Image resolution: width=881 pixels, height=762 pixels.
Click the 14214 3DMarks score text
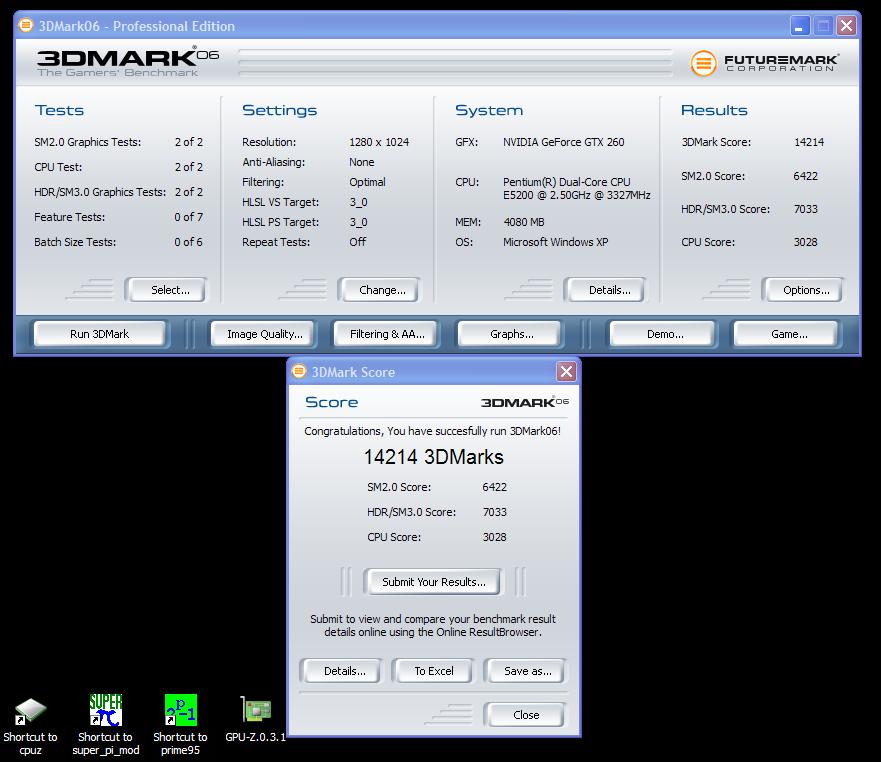(x=434, y=457)
